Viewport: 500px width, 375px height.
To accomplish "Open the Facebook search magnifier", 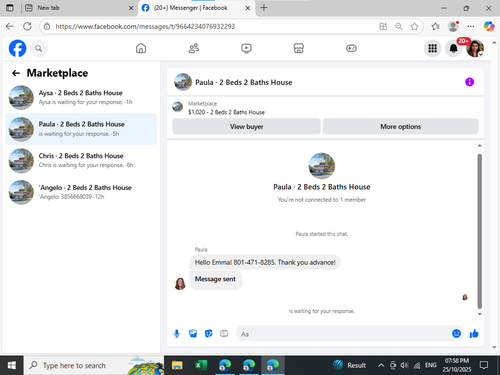I will coord(39,49).
